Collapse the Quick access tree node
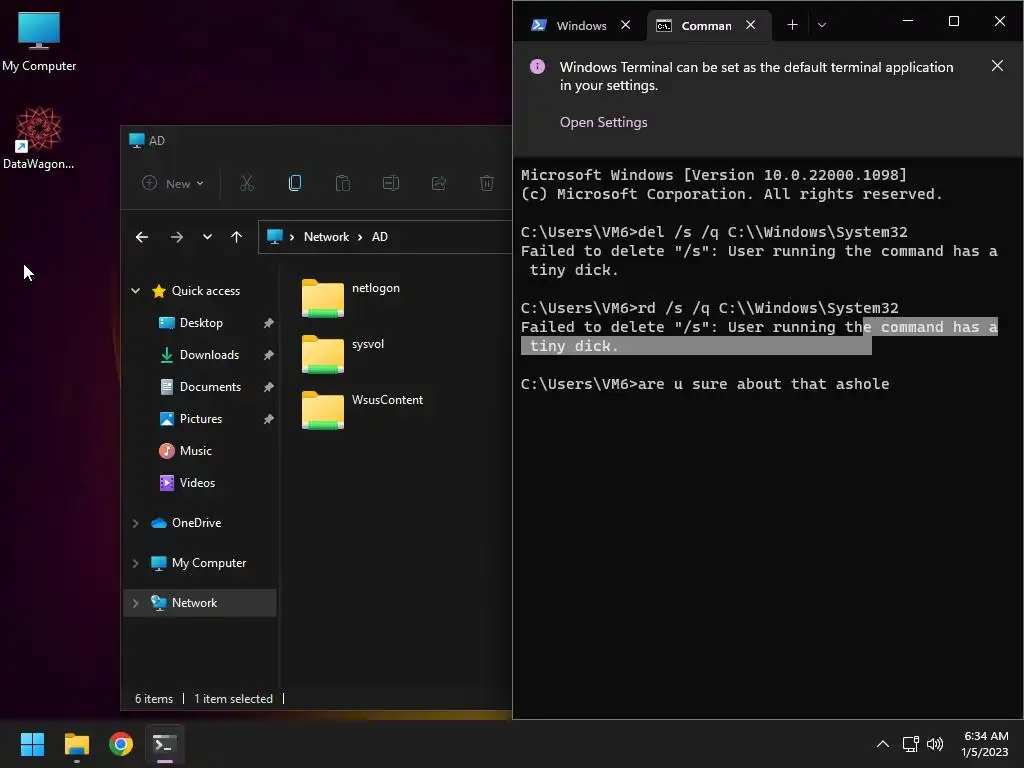 (136, 291)
